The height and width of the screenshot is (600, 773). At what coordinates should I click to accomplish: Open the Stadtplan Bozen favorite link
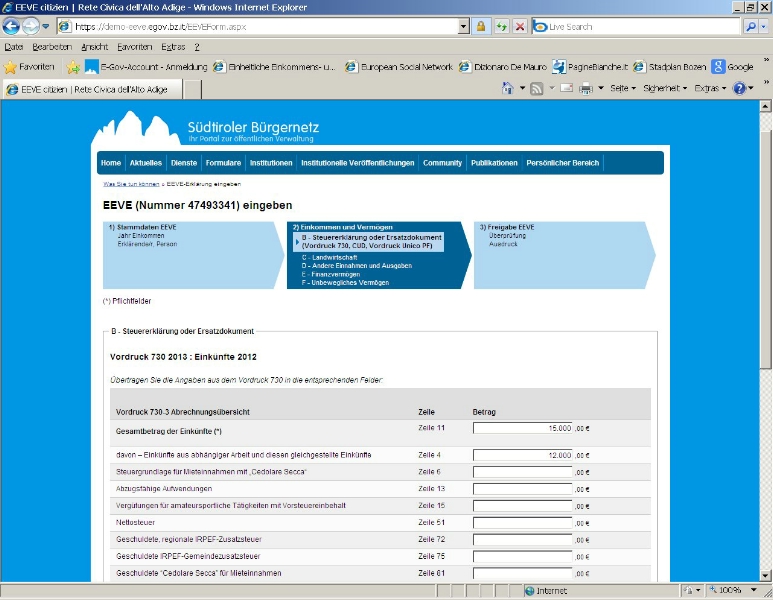(670, 67)
